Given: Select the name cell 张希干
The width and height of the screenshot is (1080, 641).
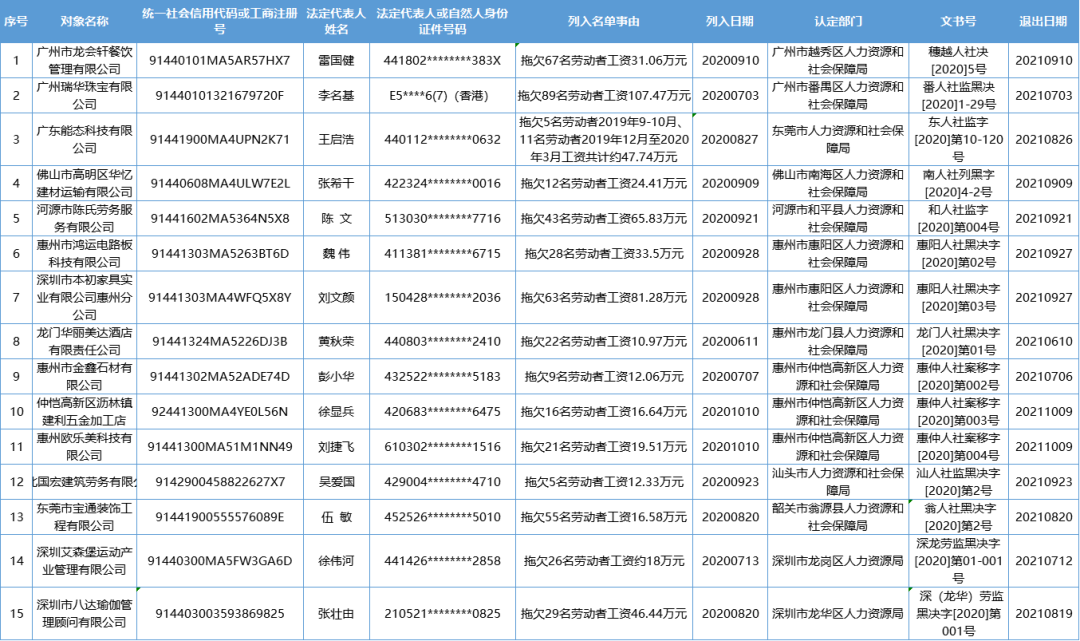Looking at the screenshot, I should click(336, 183).
